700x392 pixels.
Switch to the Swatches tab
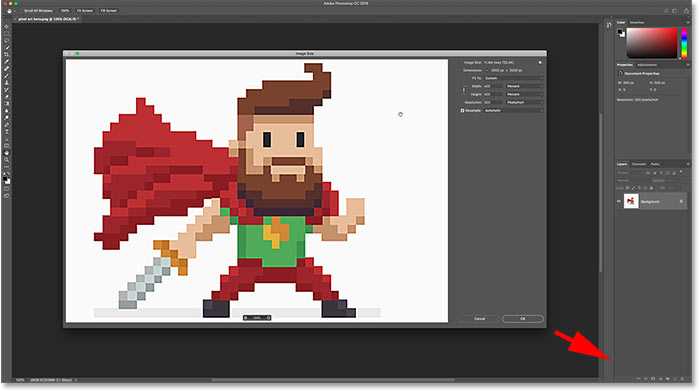point(637,22)
